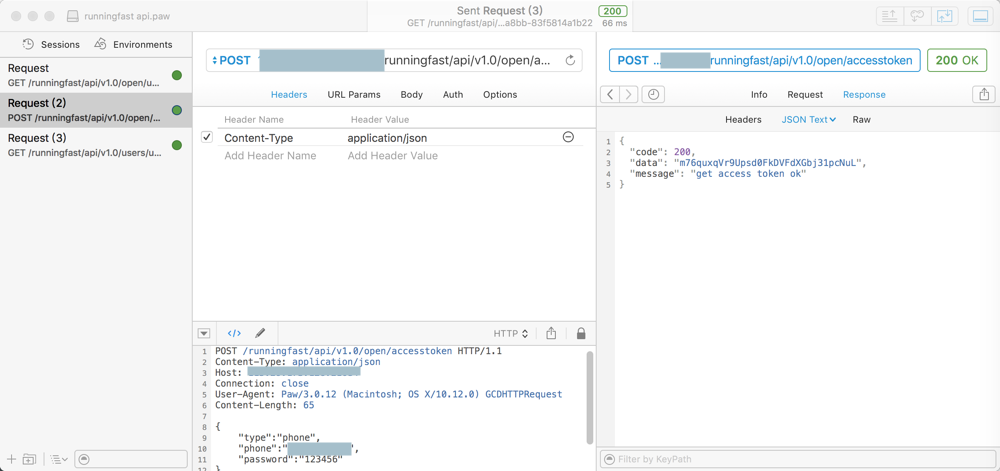The image size is (1000, 471).
Task: Select the Response tab
Action: tap(864, 94)
